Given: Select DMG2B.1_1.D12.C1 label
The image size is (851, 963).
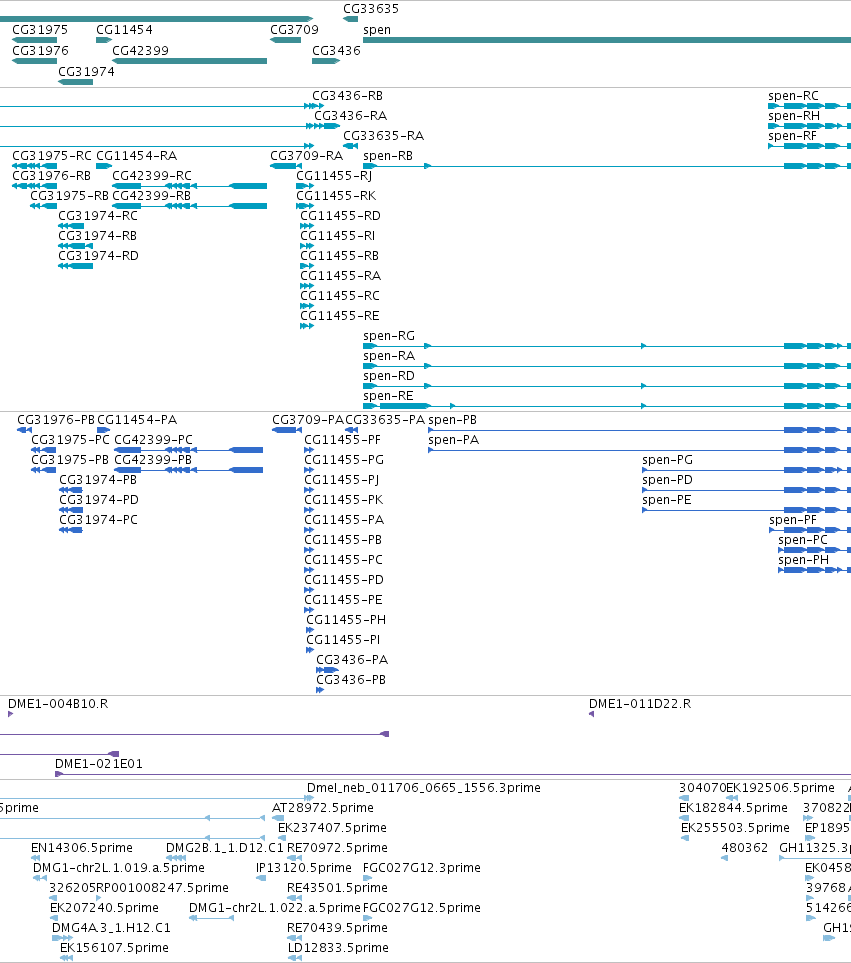Looking at the screenshot, I should coord(225,848).
